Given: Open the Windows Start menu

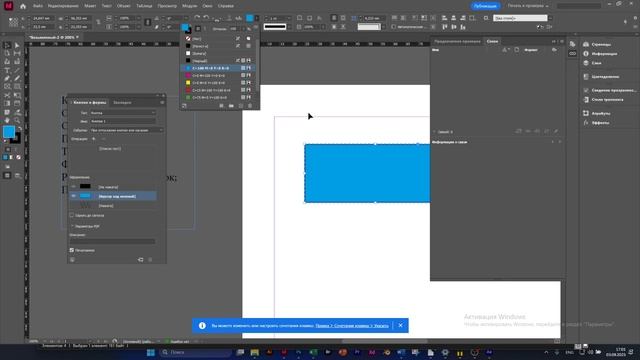Looking at the screenshot, I should pyautogui.click(x=151, y=352).
